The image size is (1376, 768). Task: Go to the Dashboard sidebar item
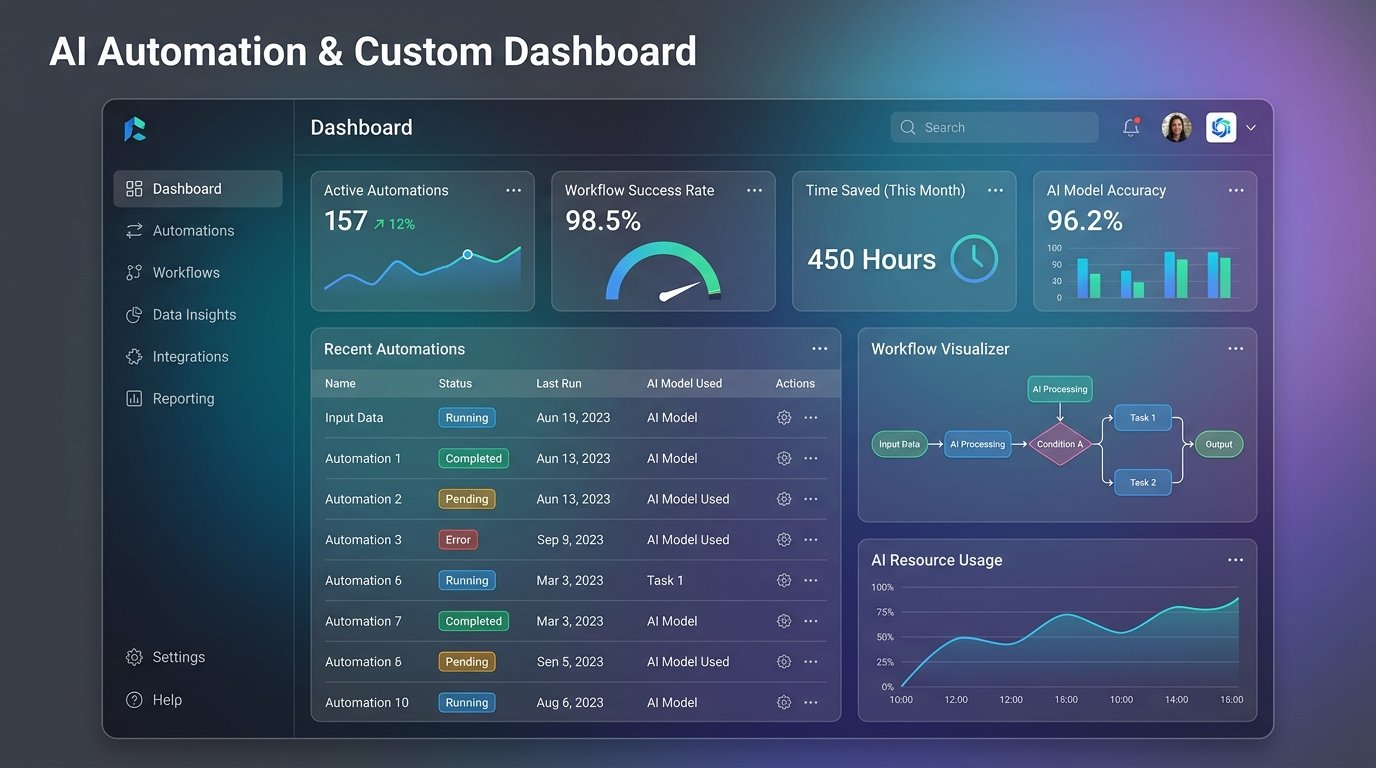pyautogui.click(x=198, y=188)
